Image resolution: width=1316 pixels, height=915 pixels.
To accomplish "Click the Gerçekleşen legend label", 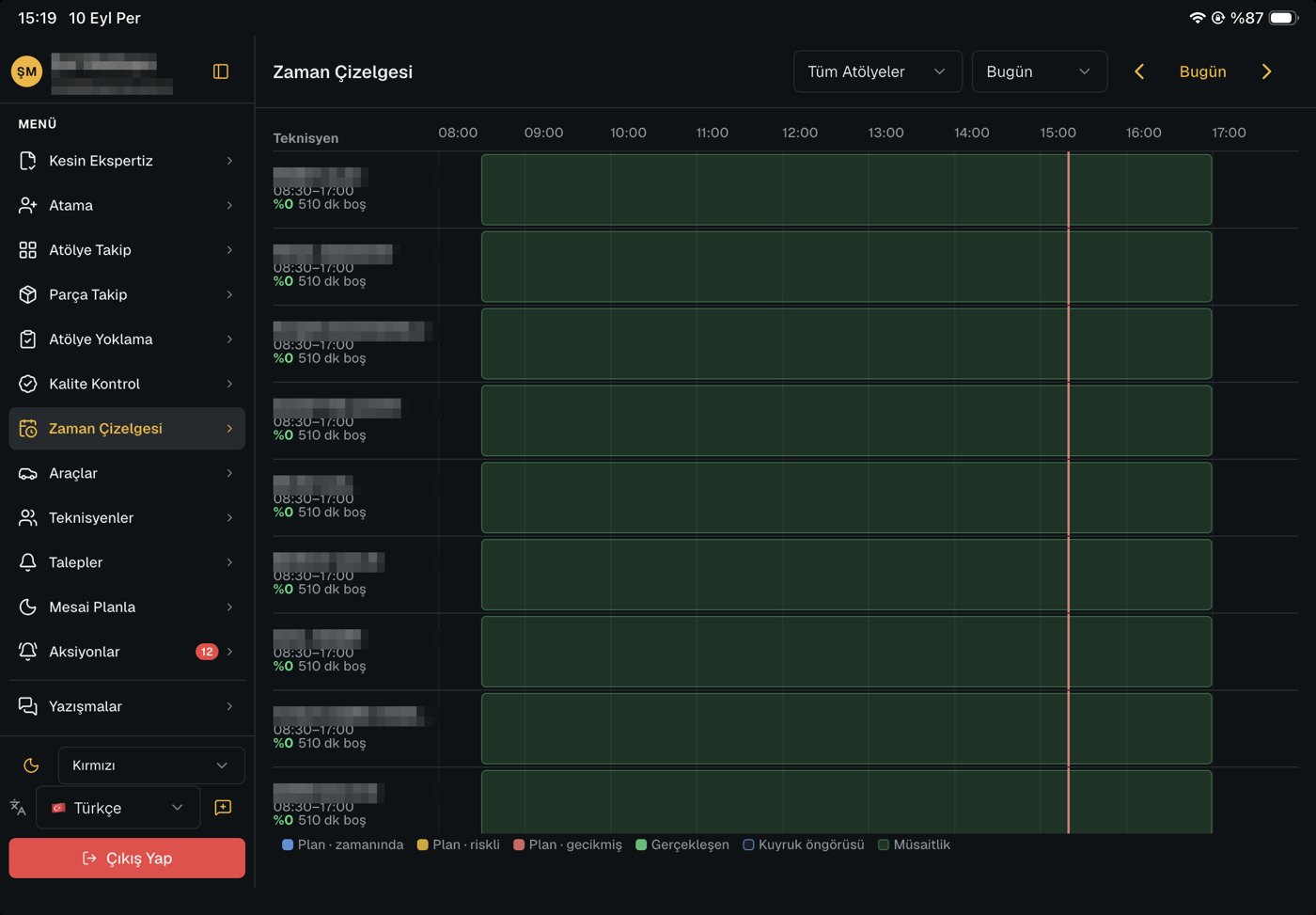I will tap(690, 844).
